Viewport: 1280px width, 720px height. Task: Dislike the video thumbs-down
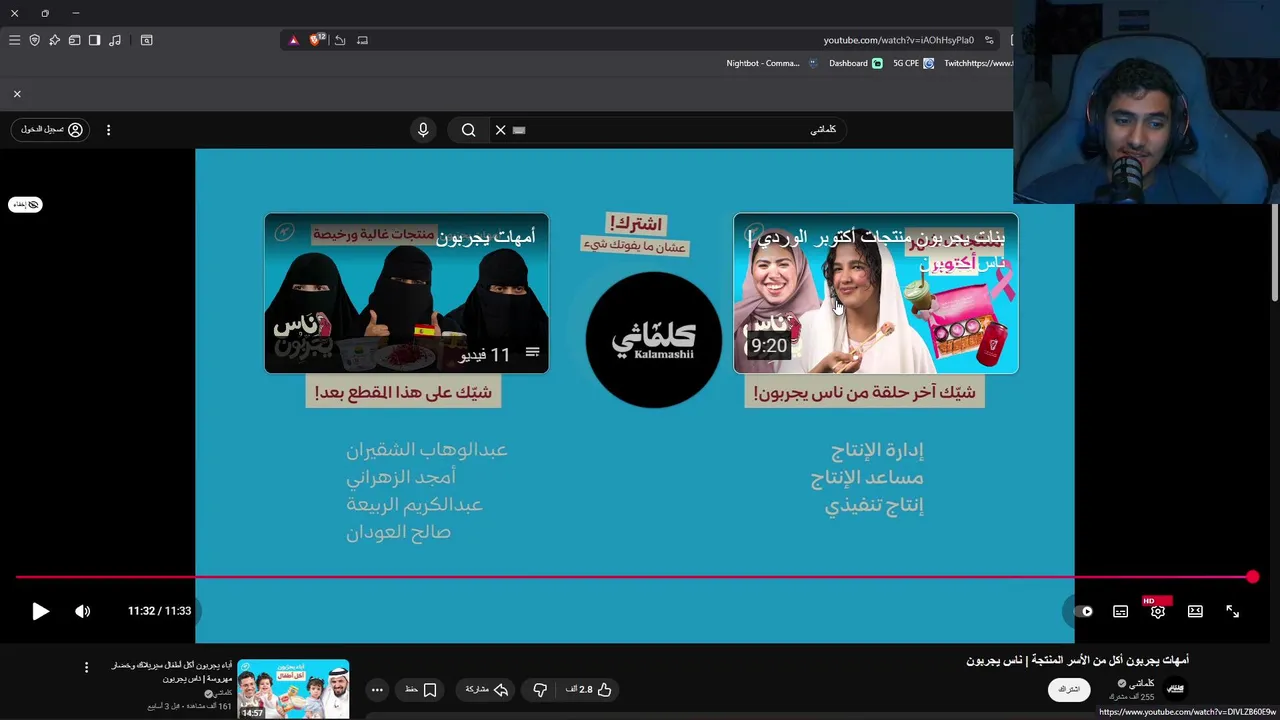tap(540, 689)
